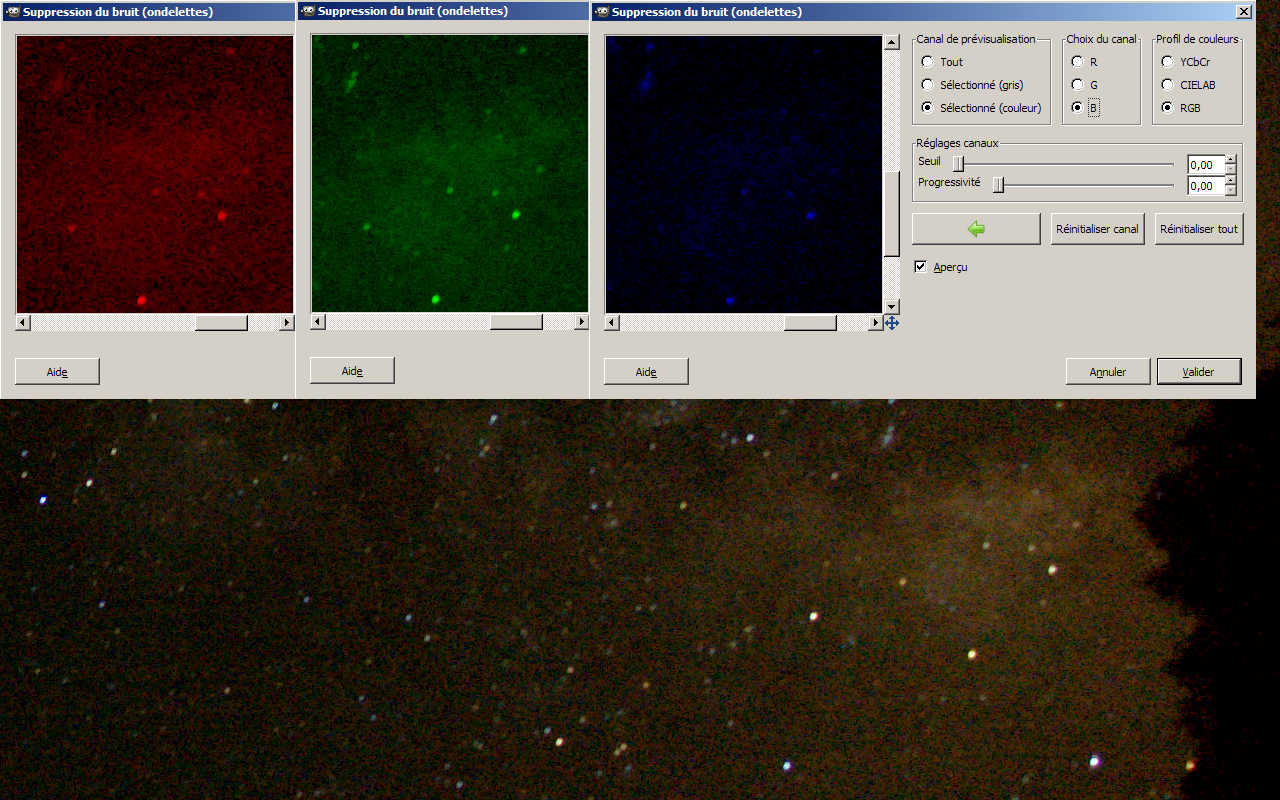Viewport: 1280px width, 800px height.
Task: Select the YCbCr color profile
Action: coord(1167,62)
